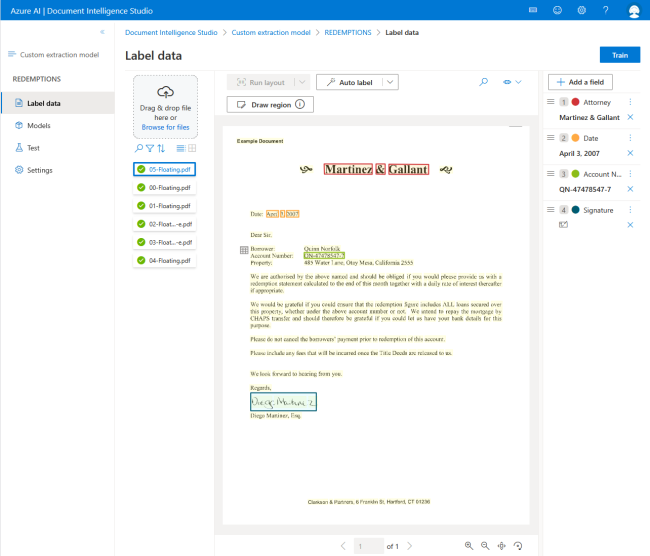The height and width of the screenshot is (556, 650).
Task: Click the zoom out magnifier icon
Action: pos(484,545)
